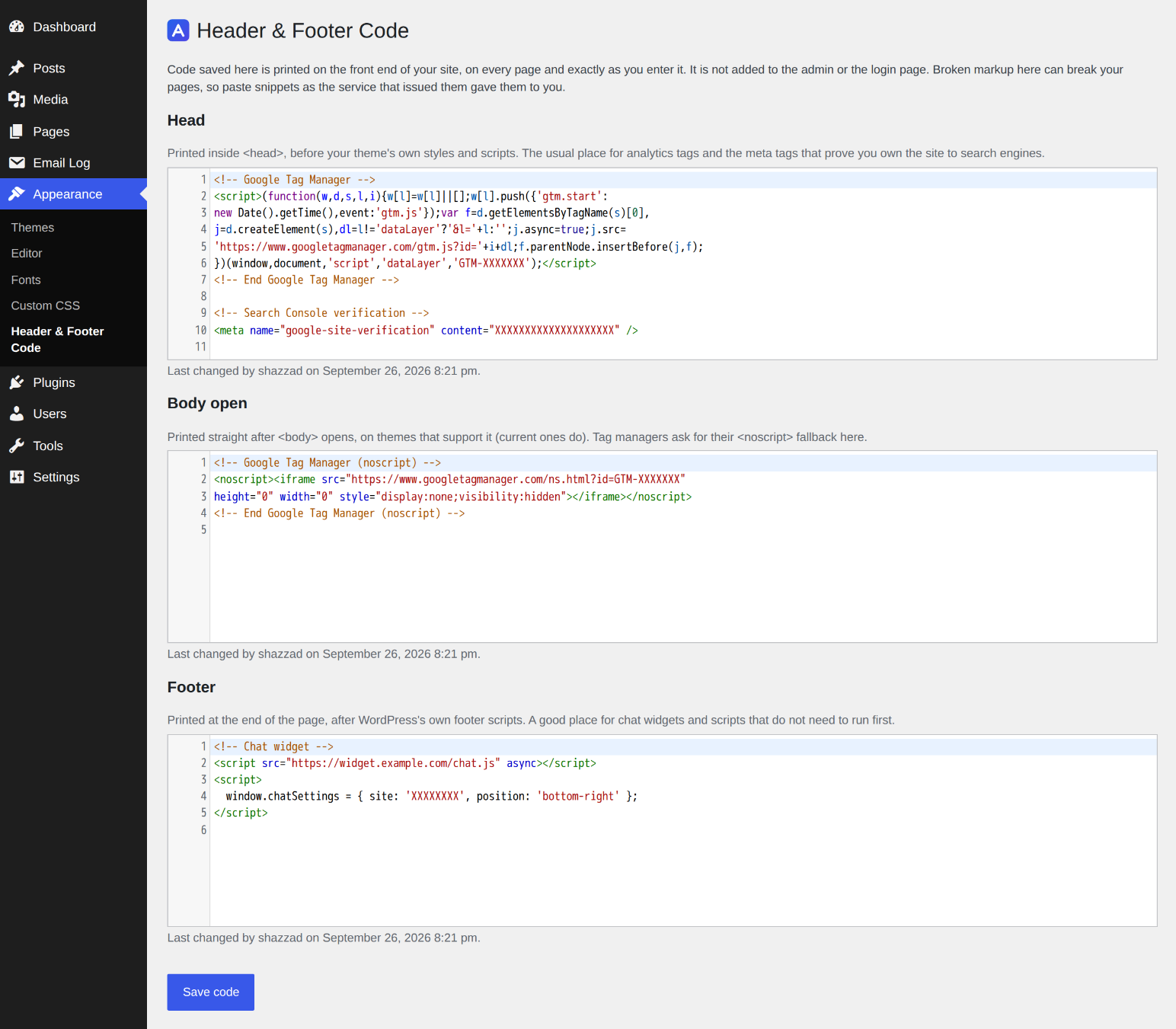Click the widget.example.com/chat.js script line
1176x1029 pixels.
point(405,763)
